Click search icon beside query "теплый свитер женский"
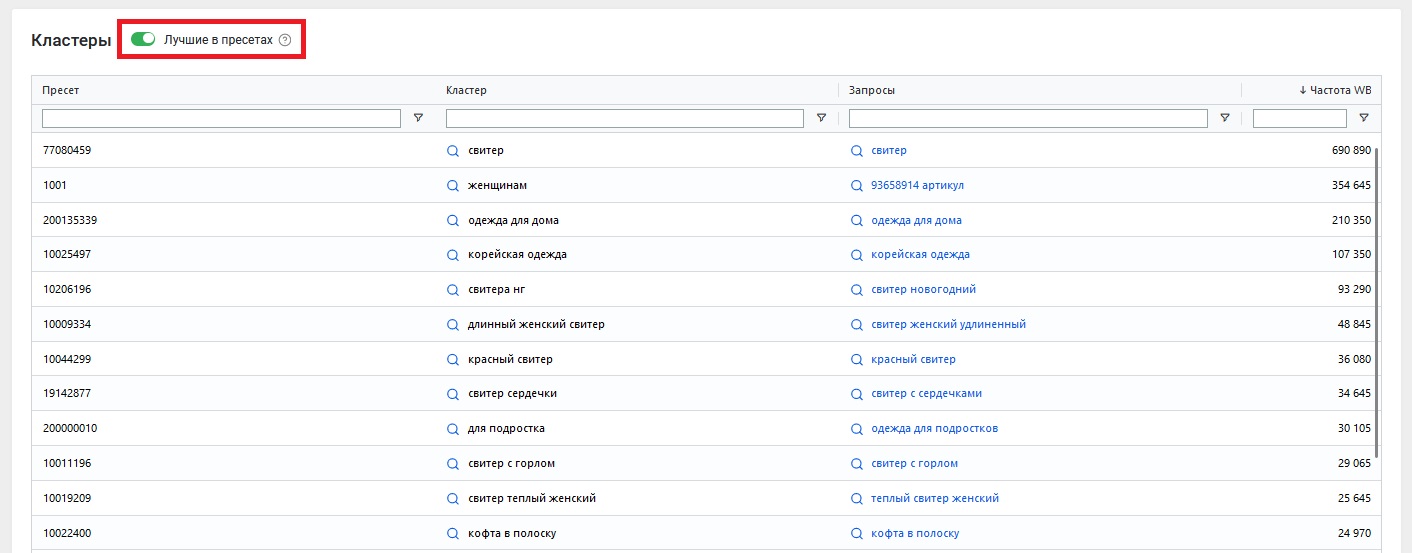The width and height of the screenshot is (1412, 553). coord(857,498)
